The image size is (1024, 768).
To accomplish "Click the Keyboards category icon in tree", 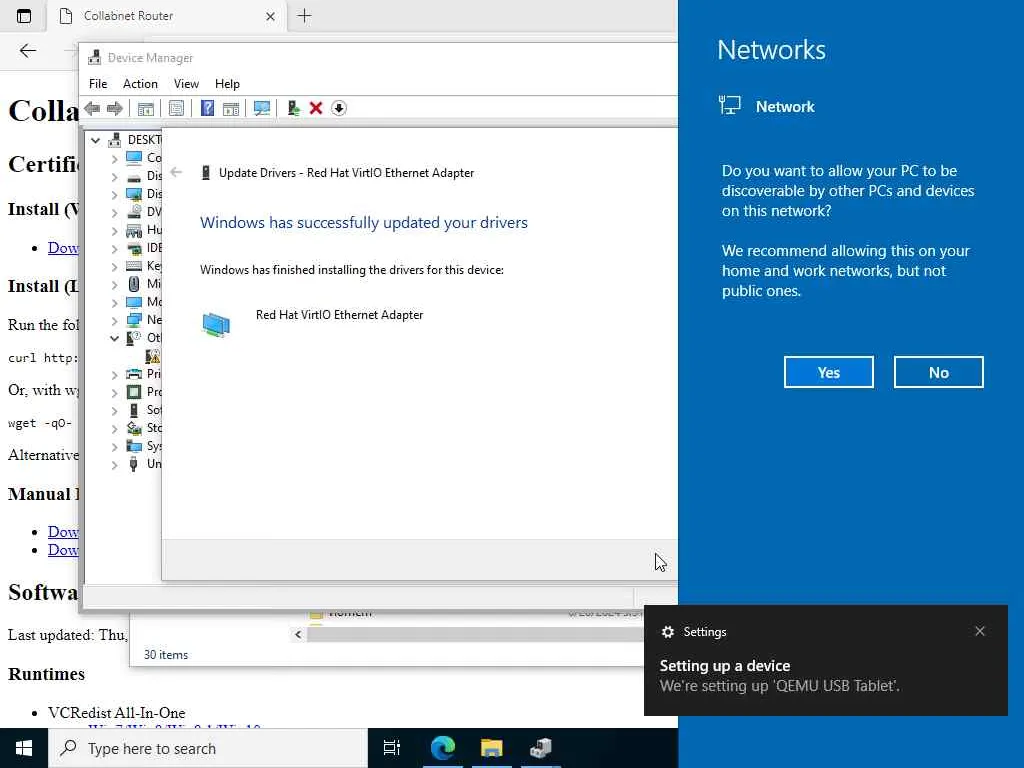I will click(134, 266).
